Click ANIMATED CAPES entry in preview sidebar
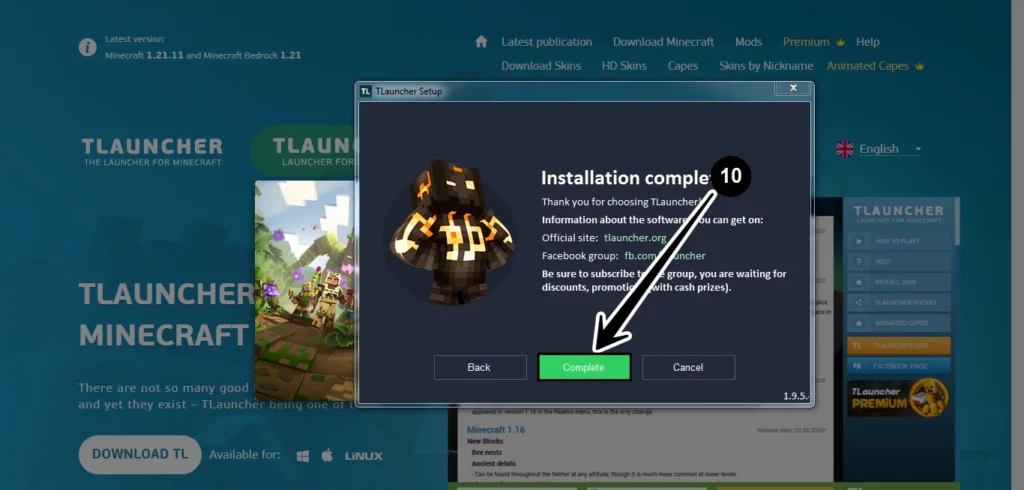The height and width of the screenshot is (490, 1024). (899, 323)
